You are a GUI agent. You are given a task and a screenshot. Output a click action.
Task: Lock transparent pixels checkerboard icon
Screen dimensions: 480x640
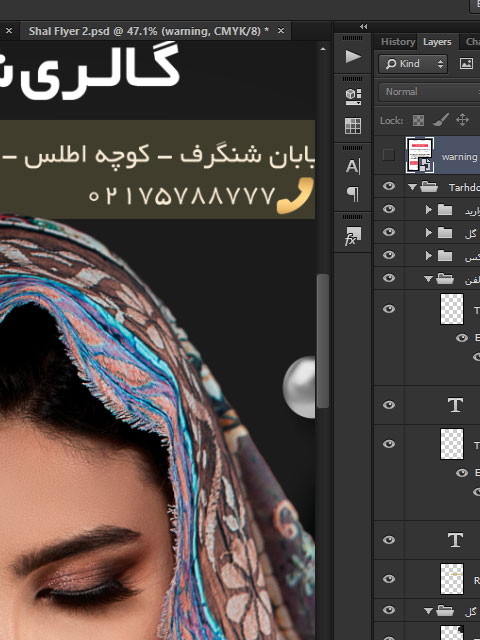(418, 120)
